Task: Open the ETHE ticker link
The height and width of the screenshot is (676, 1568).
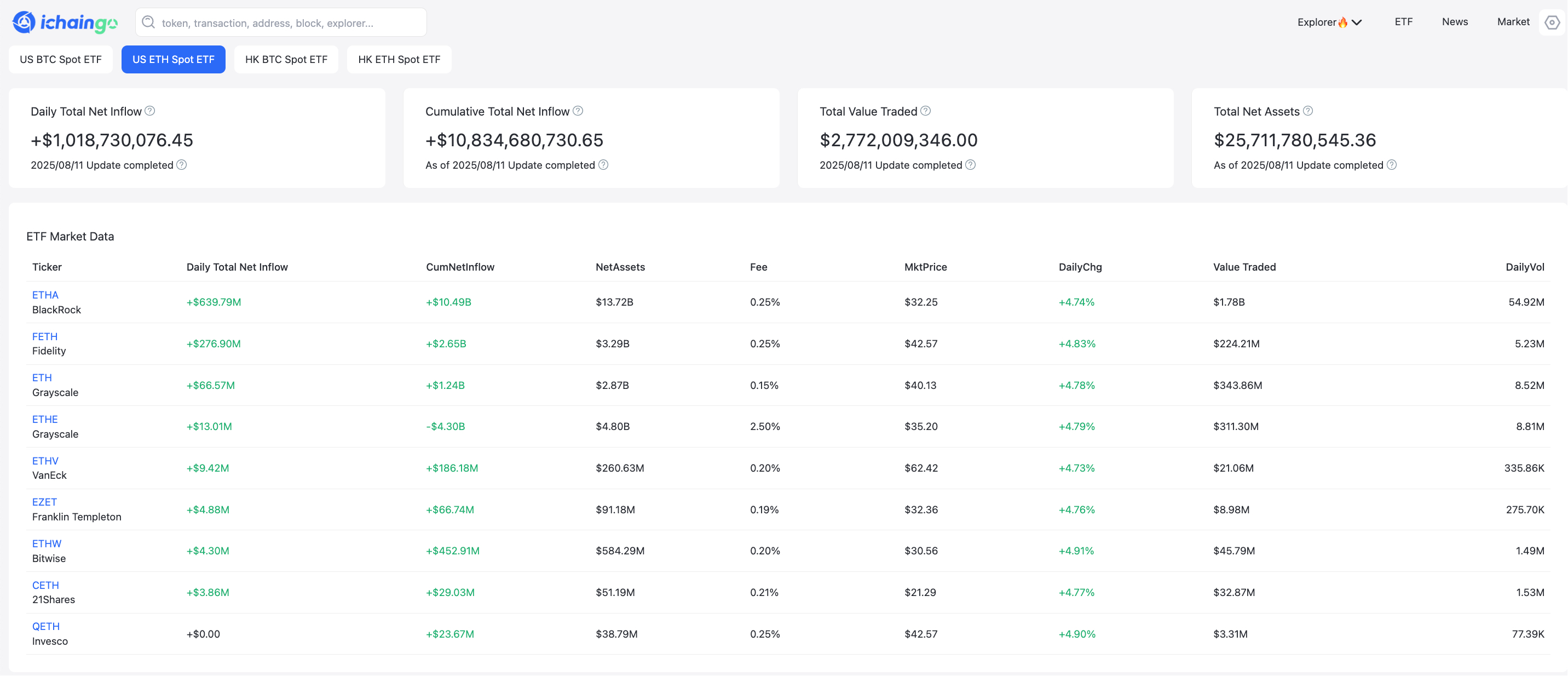Action: pos(45,419)
